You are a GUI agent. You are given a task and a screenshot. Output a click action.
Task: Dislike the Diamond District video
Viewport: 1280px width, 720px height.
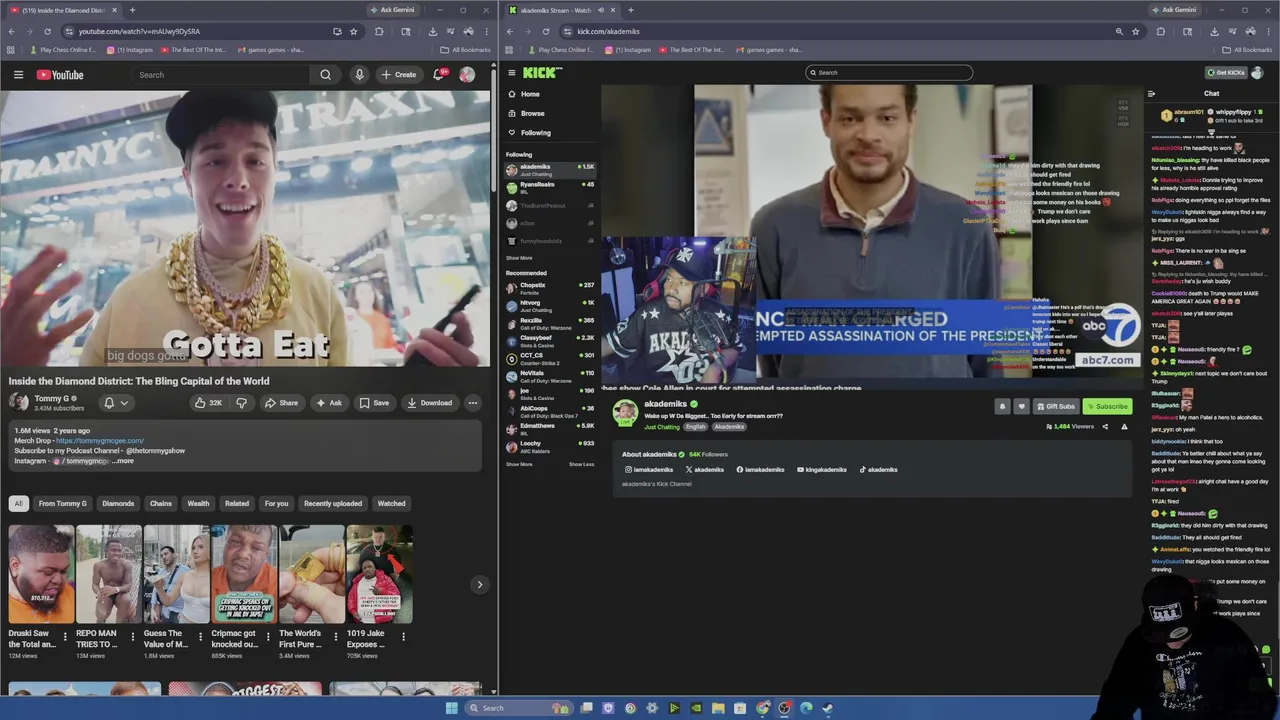(x=241, y=403)
